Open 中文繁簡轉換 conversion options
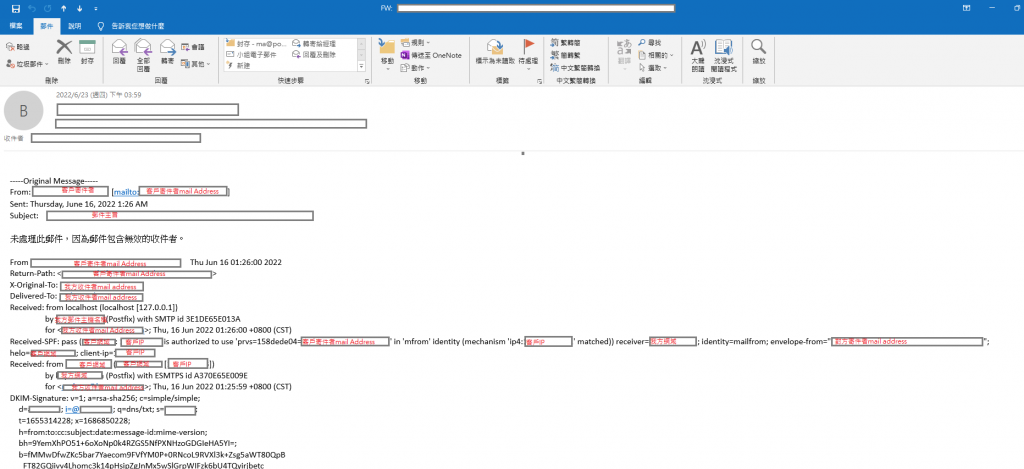This screenshot has height=469, width=1024. pyautogui.click(x=575, y=67)
